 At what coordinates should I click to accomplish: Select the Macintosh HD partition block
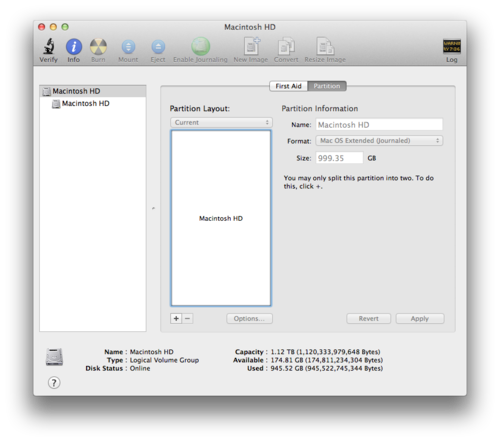click(x=221, y=218)
